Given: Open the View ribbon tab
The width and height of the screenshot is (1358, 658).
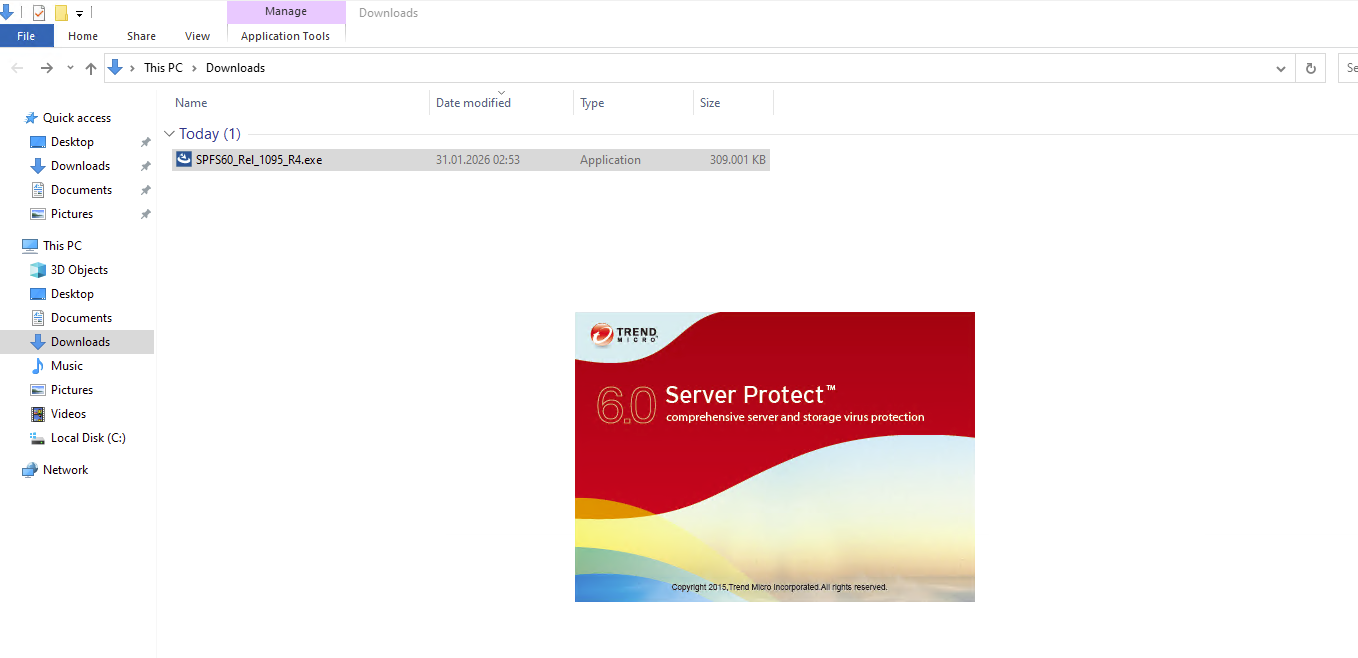Looking at the screenshot, I should [198, 36].
